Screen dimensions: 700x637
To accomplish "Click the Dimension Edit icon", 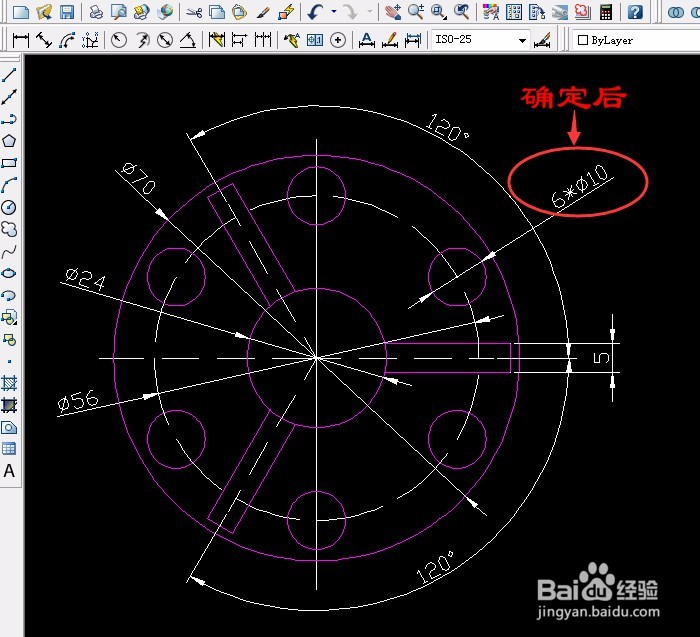I will 367,40.
